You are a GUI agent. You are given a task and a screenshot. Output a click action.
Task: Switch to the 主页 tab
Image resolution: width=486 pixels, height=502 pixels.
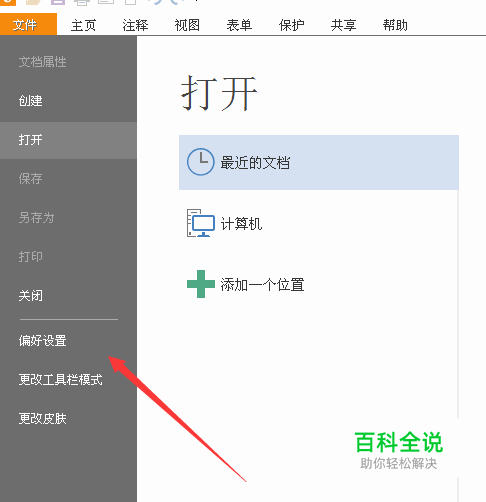point(83,25)
